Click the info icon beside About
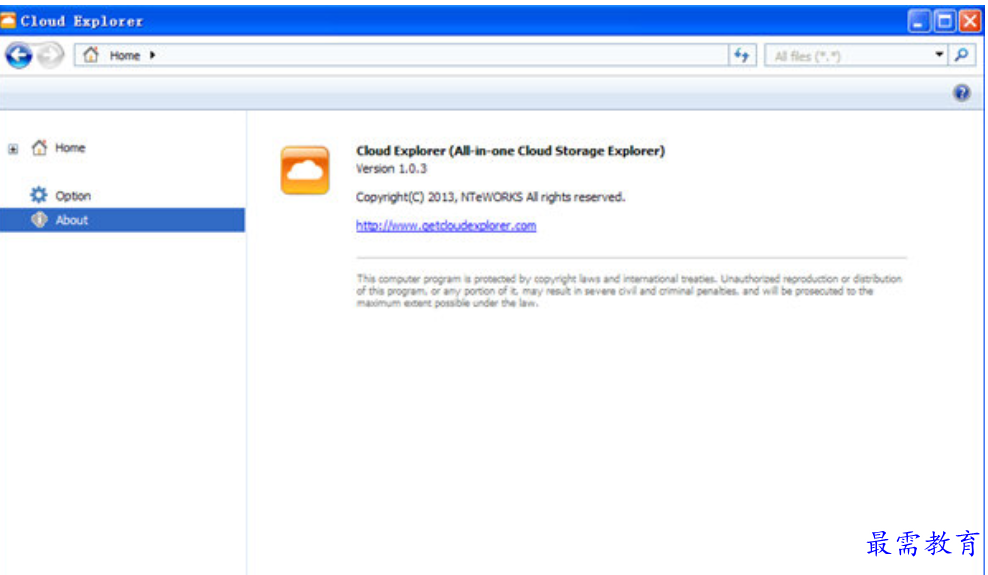The height and width of the screenshot is (575, 988). point(39,220)
